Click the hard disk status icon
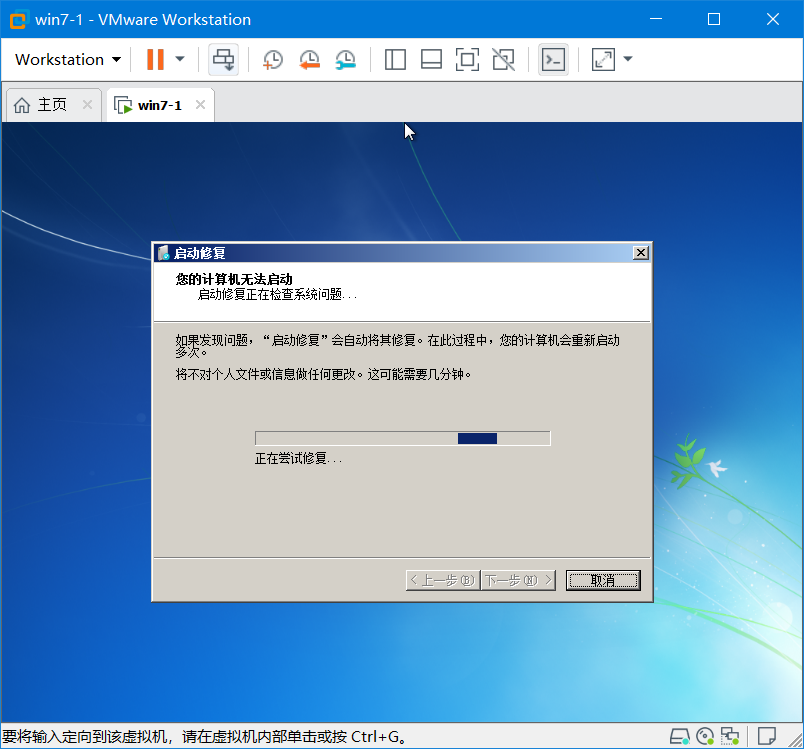The image size is (804, 749). [680, 737]
